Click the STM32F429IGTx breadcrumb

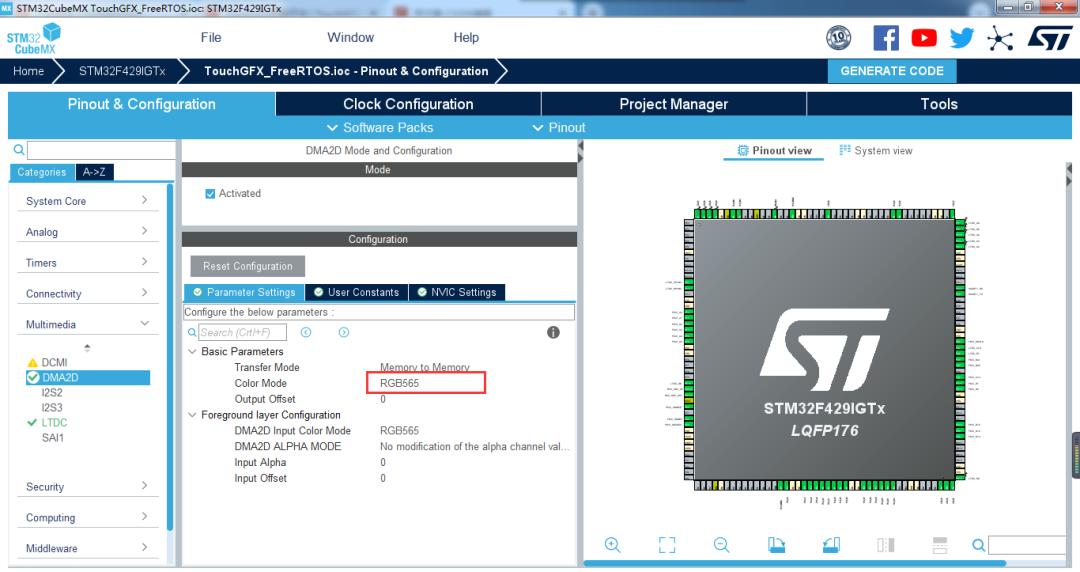122,71
